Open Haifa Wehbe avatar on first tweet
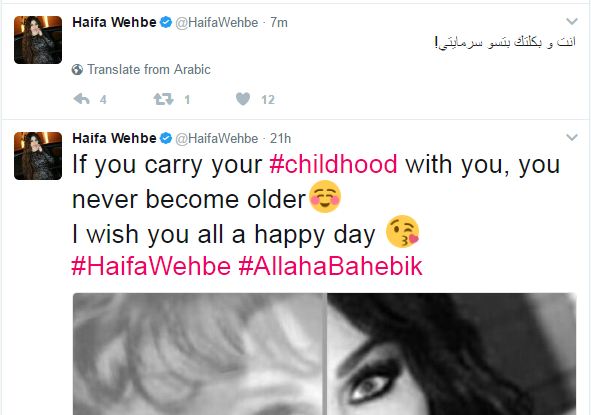 point(38,40)
